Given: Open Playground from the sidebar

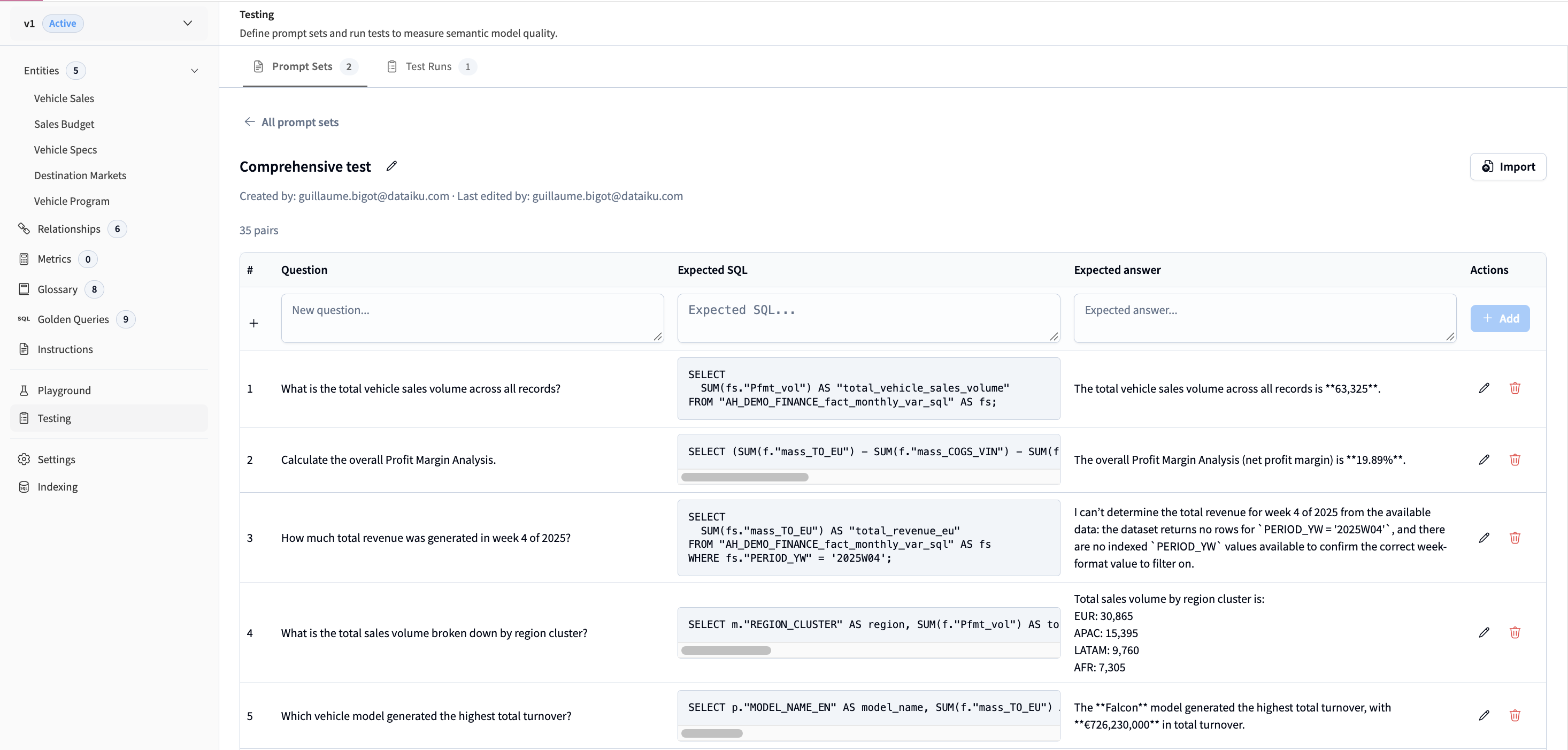Looking at the screenshot, I should click(x=64, y=390).
